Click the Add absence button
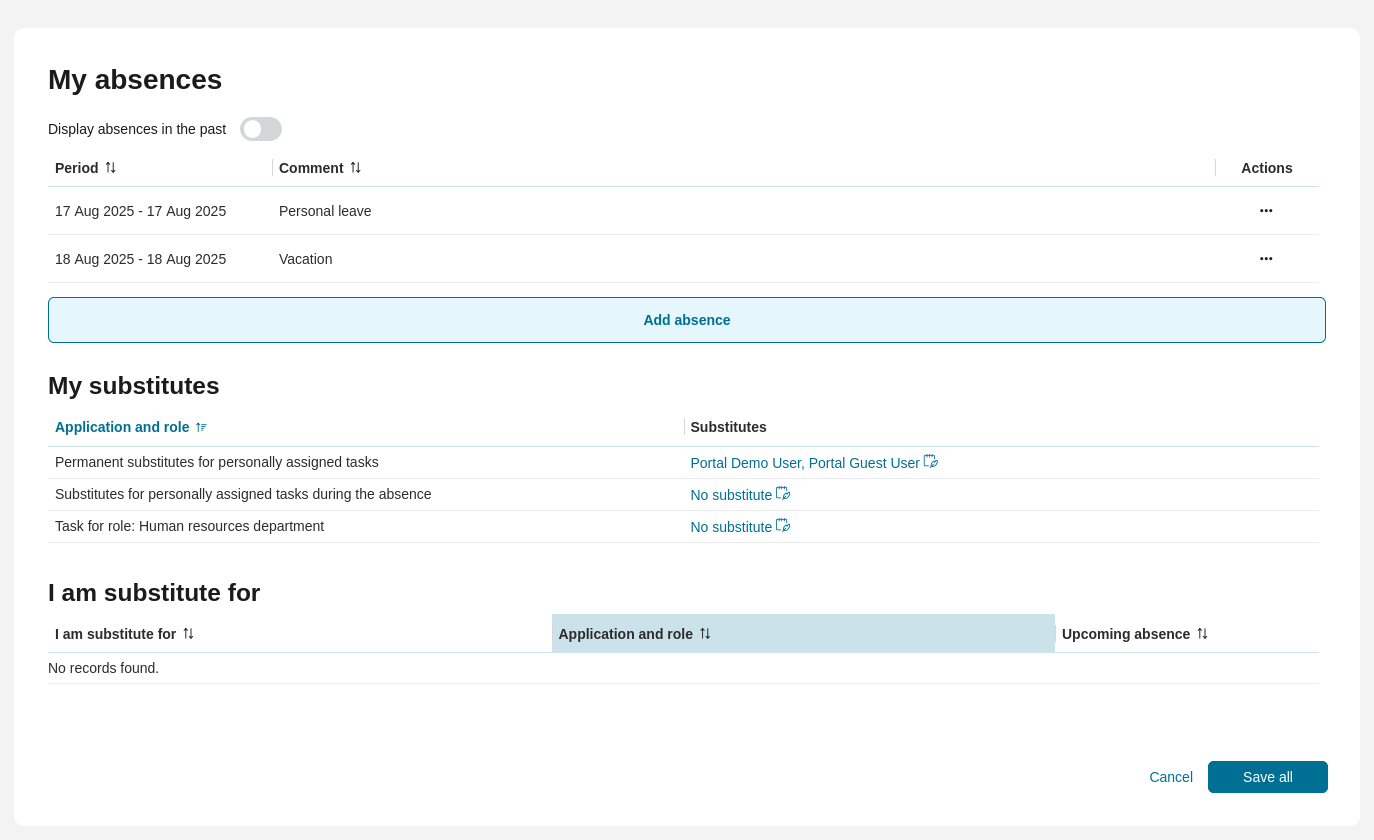The image size is (1374, 840). coord(686,320)
